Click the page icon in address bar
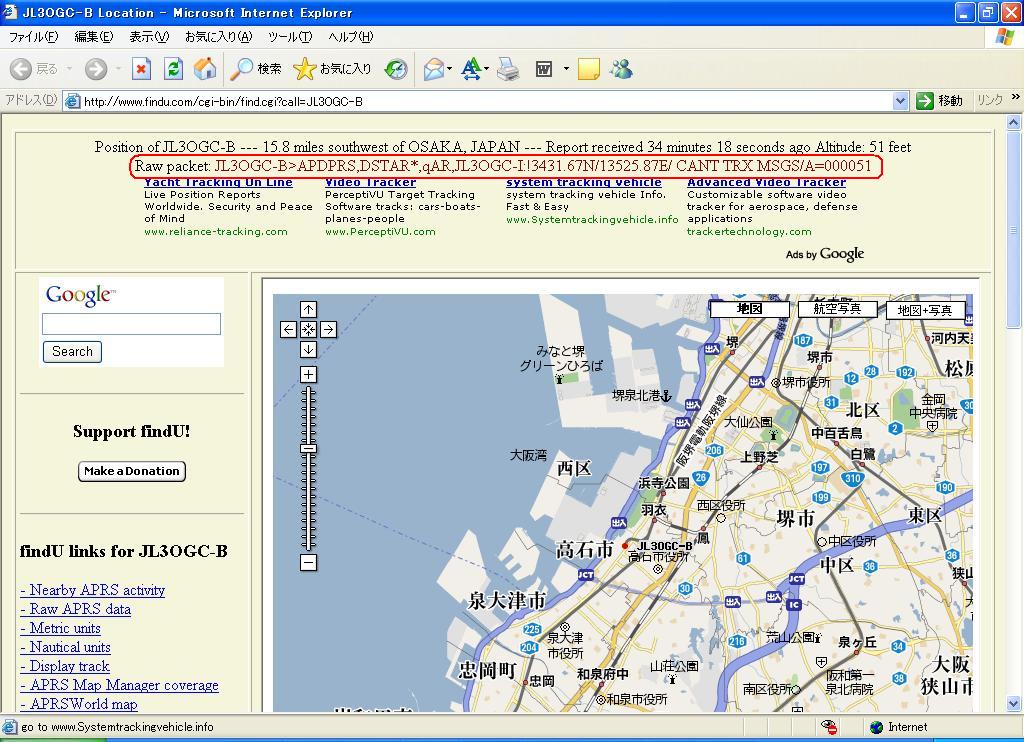Screen dimensions: 1024x742 tap(72, 101)
